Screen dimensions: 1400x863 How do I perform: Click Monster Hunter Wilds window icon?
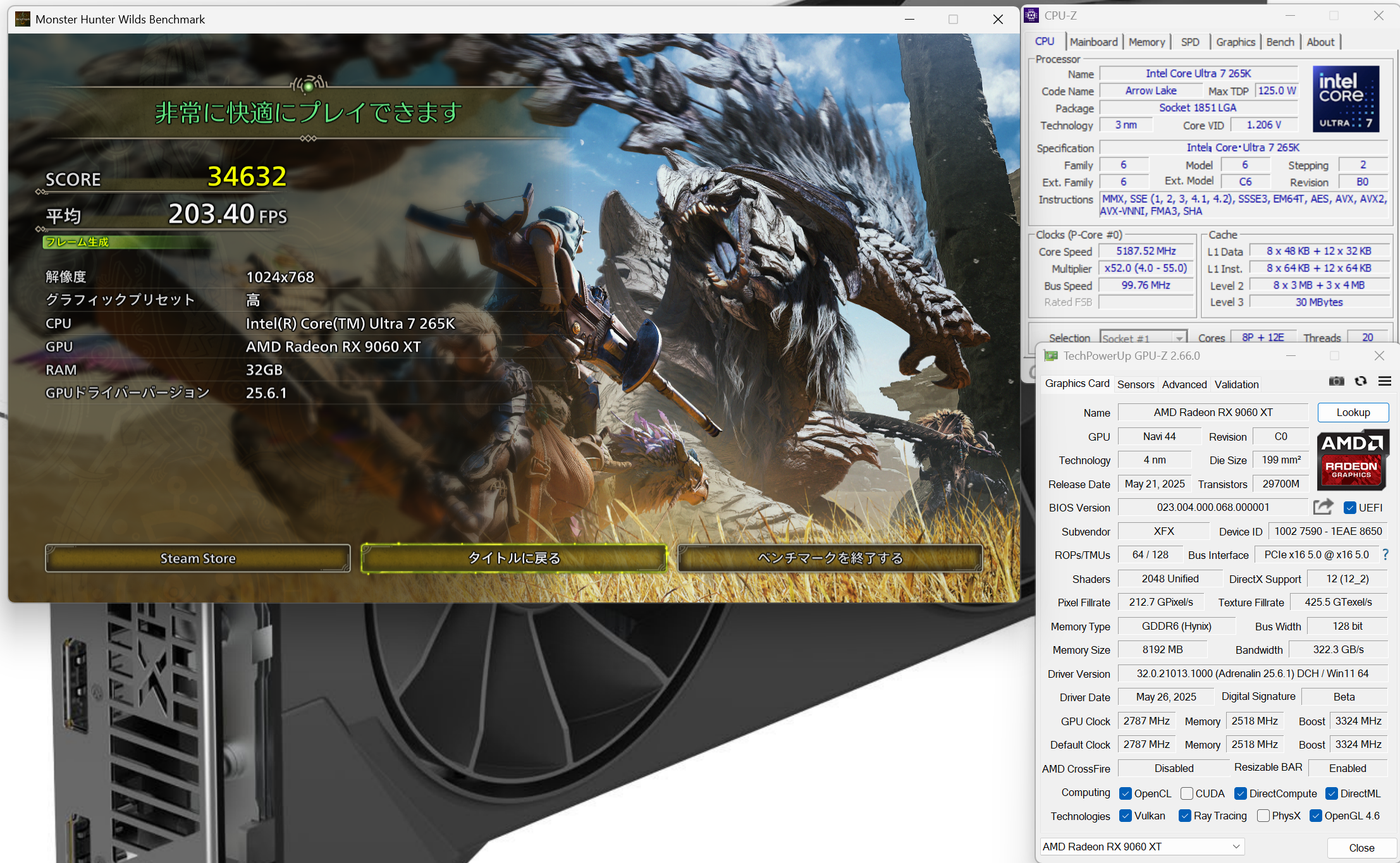[x=23, y=19]
